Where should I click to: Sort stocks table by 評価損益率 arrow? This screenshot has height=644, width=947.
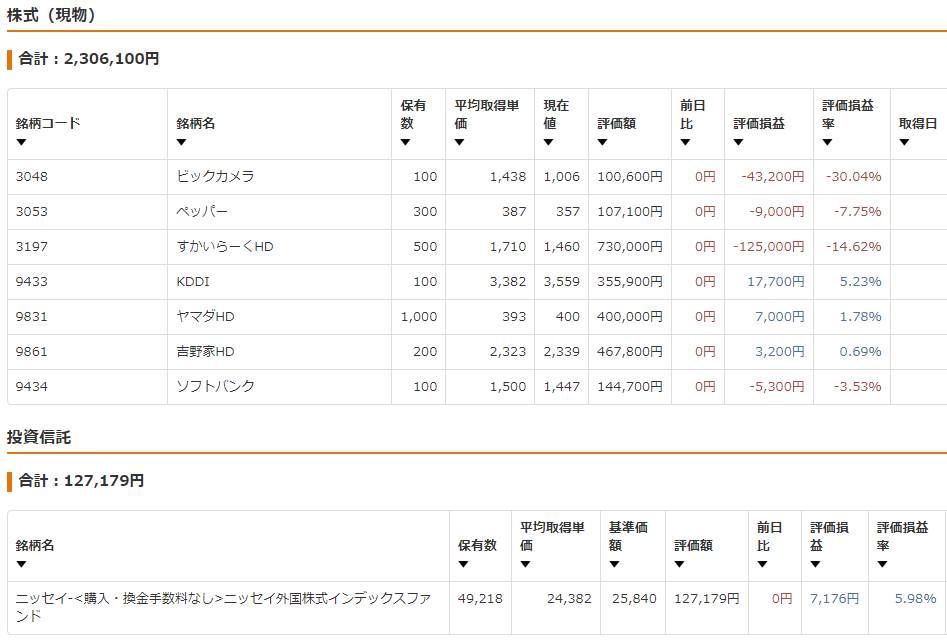tap(828, 142)
